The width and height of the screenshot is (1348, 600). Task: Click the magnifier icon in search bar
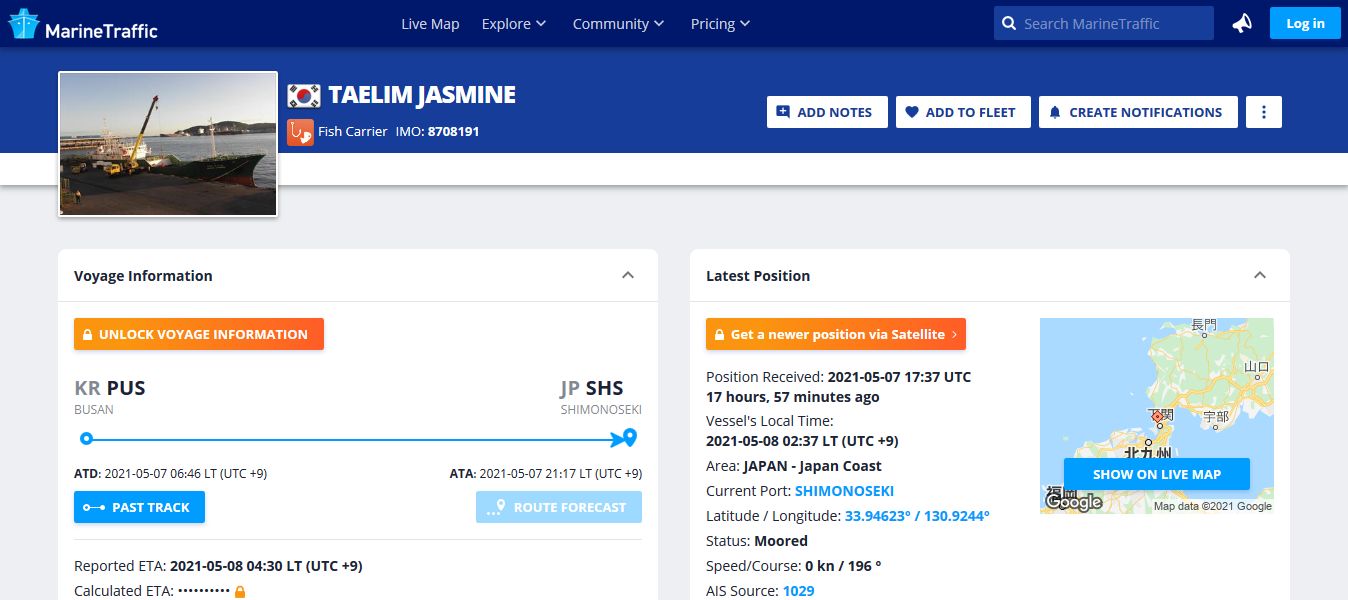click(x=1009, y=24)
